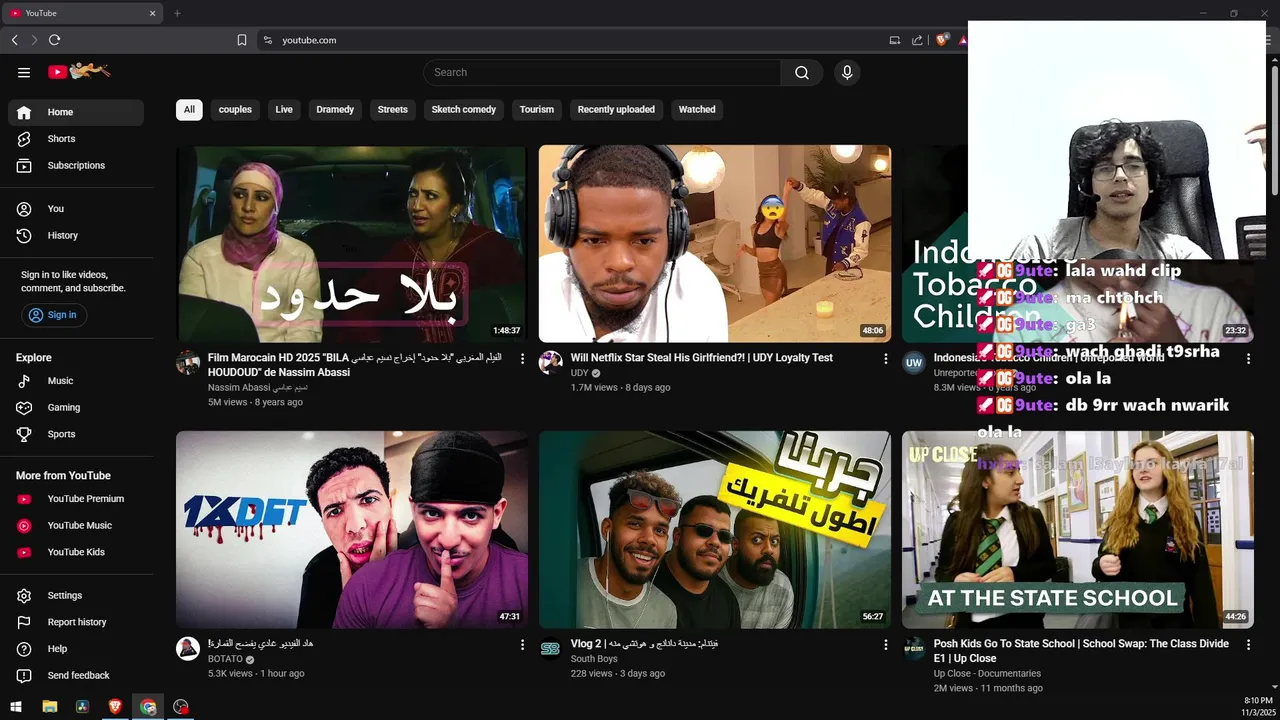Open Help in the sidebar
Image resolution: width=1280 pixels, height=720 pixels.
pyautogui.click(x=76, y=648)
